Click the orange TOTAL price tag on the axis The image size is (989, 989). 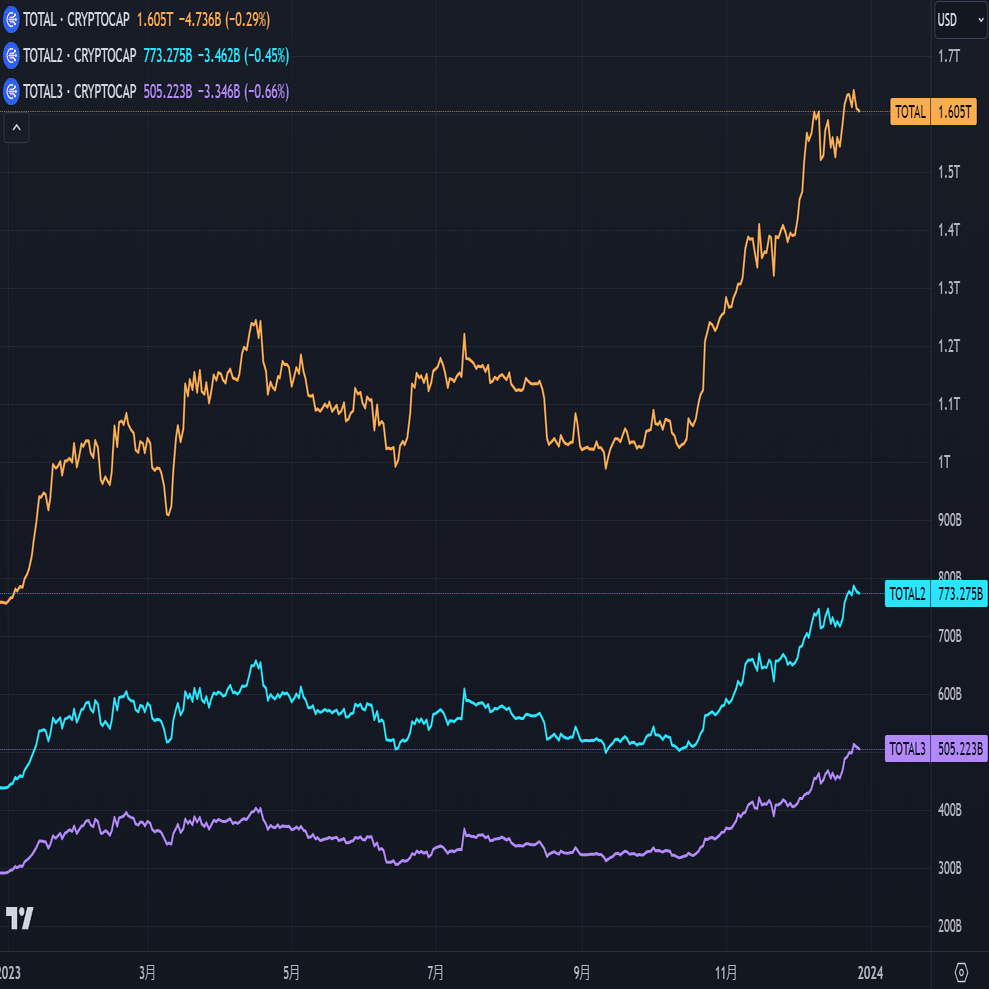click(x=934, y=112)
